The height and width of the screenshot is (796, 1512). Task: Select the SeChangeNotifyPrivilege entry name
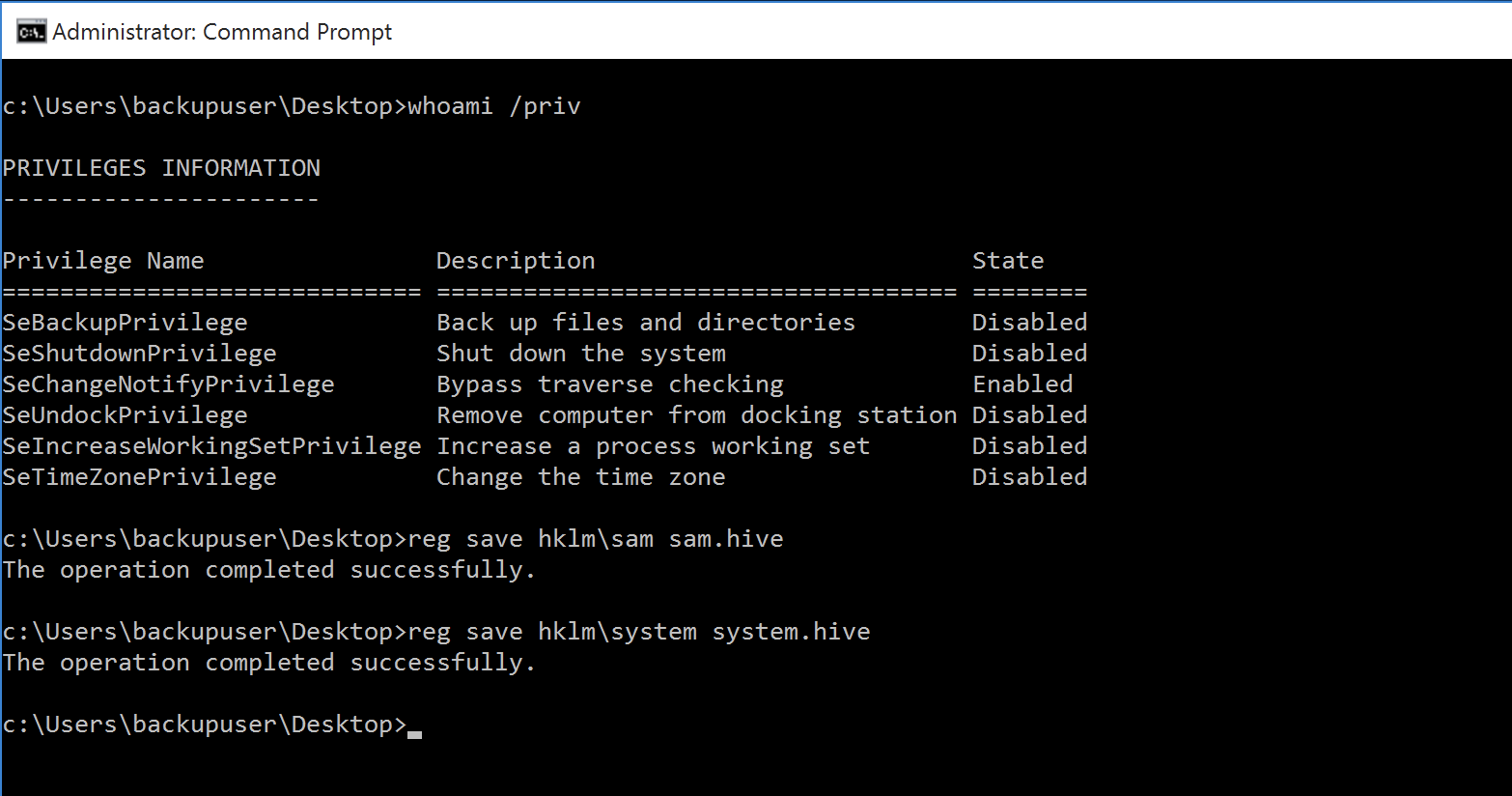(x=169, y=384)
